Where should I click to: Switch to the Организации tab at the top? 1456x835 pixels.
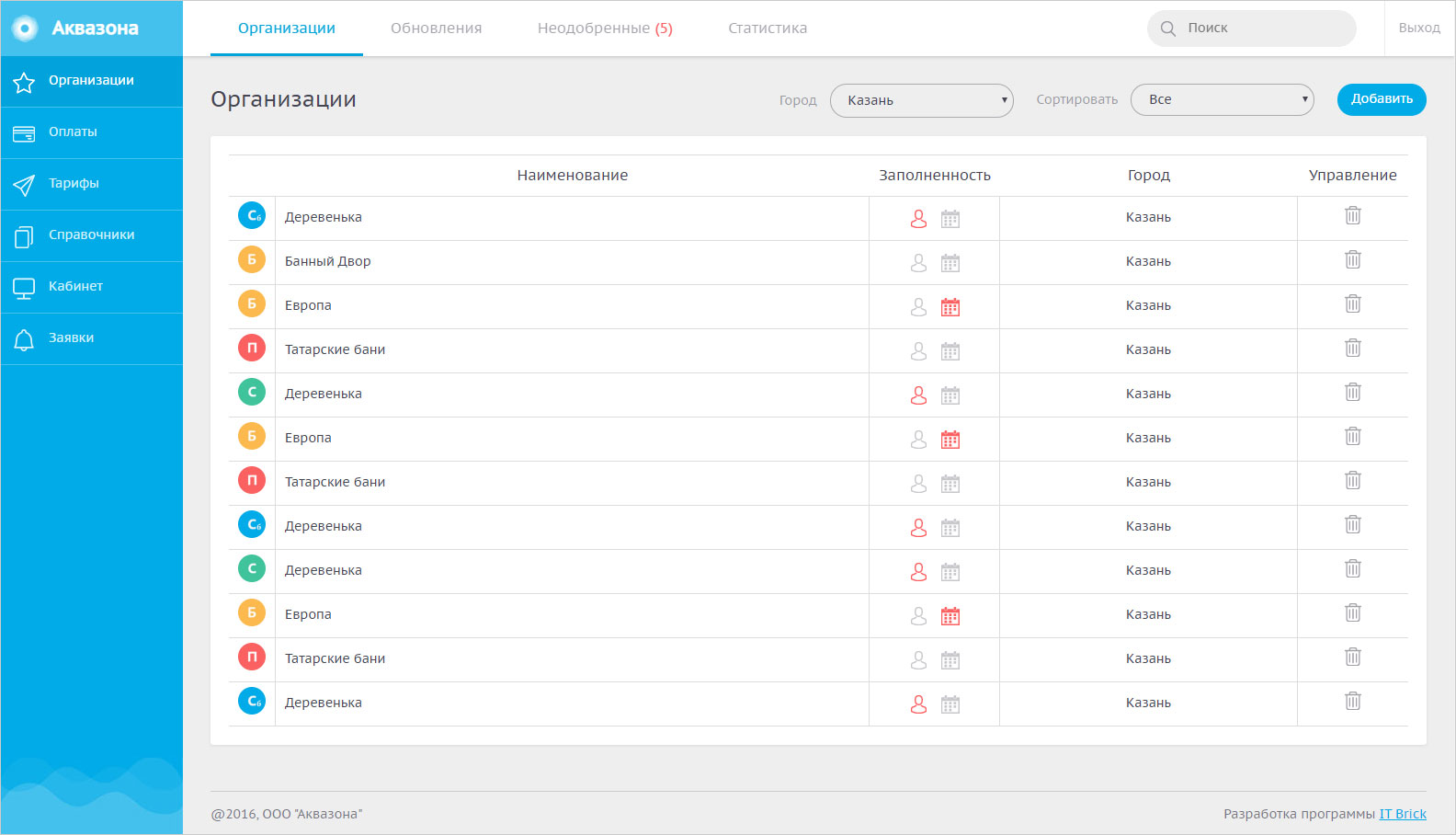pyautogui.click(x=287, y=29)
